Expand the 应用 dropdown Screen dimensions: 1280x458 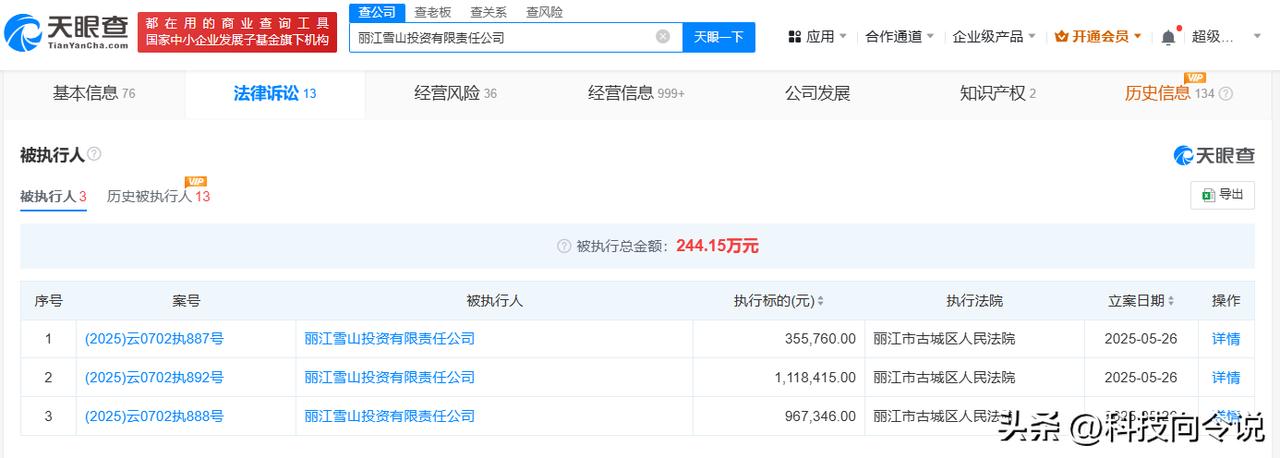843,37
